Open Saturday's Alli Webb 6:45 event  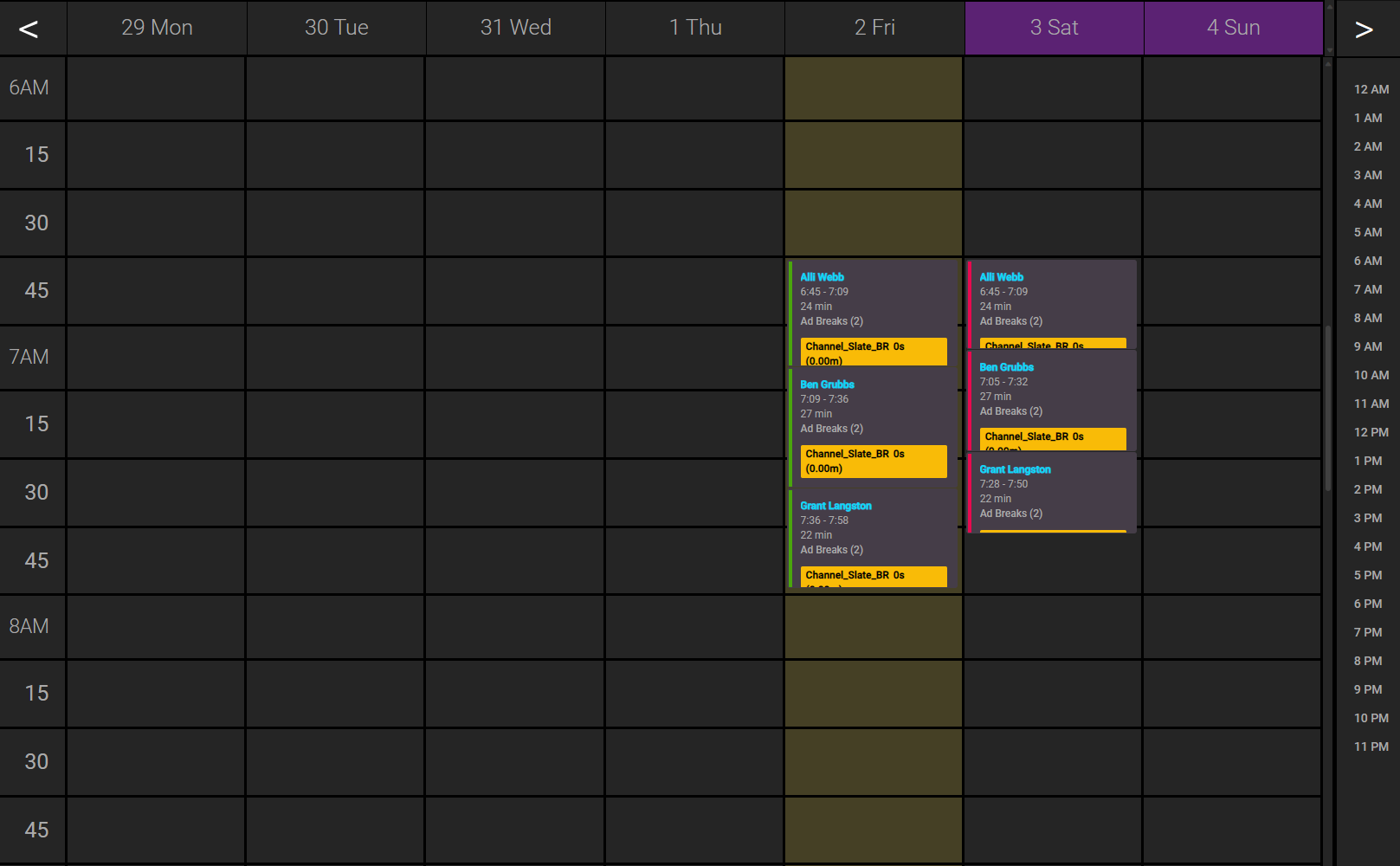coord(1052,299)
